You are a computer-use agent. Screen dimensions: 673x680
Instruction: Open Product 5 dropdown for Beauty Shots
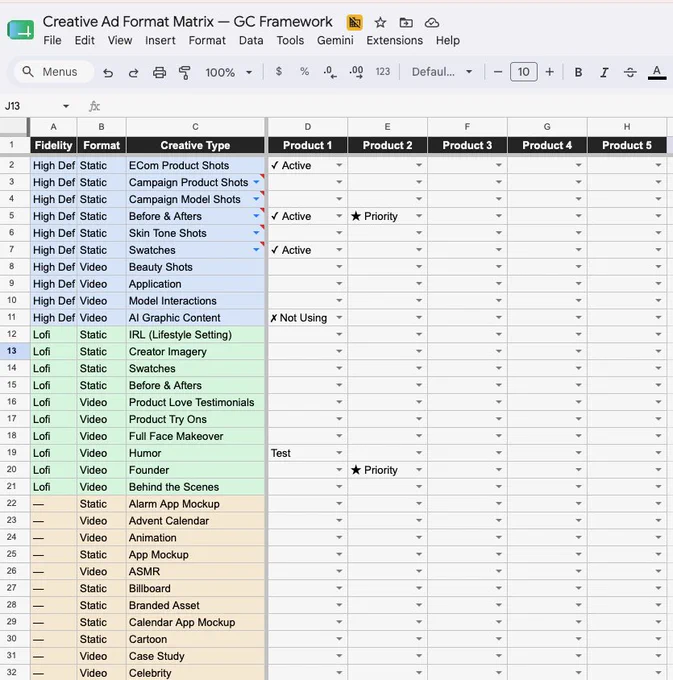[658, 267]
